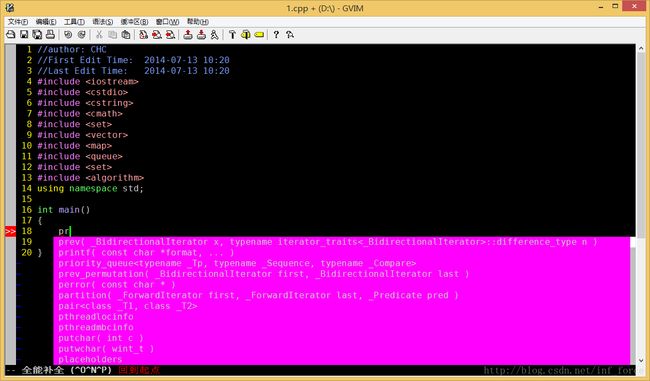The image size is (650, 381).
Task: Open the 语法(S) menu
Action: coord(102,22)
